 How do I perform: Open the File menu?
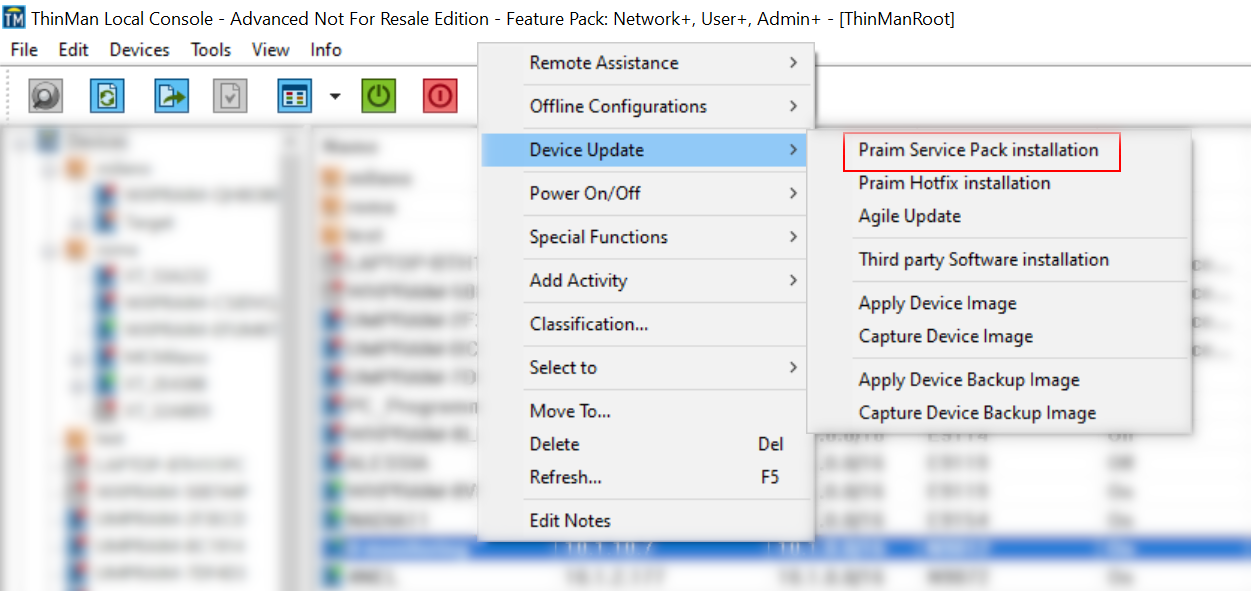pos(24,50)
